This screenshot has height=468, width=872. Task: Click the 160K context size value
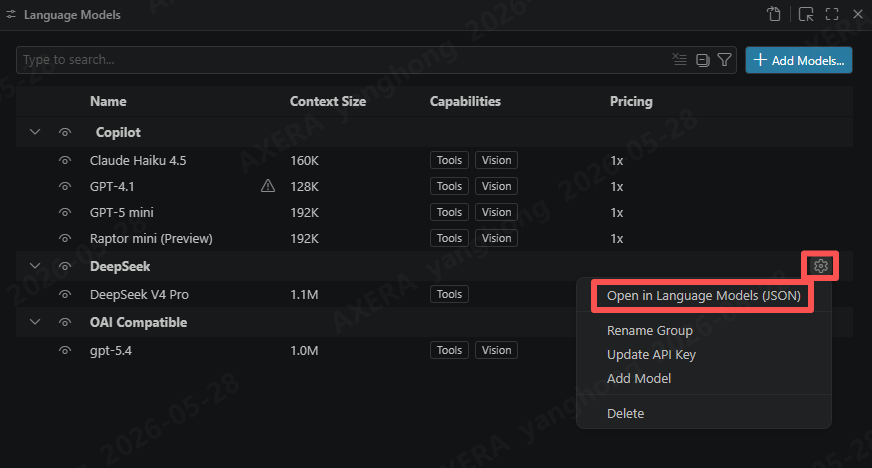point(304,161)
